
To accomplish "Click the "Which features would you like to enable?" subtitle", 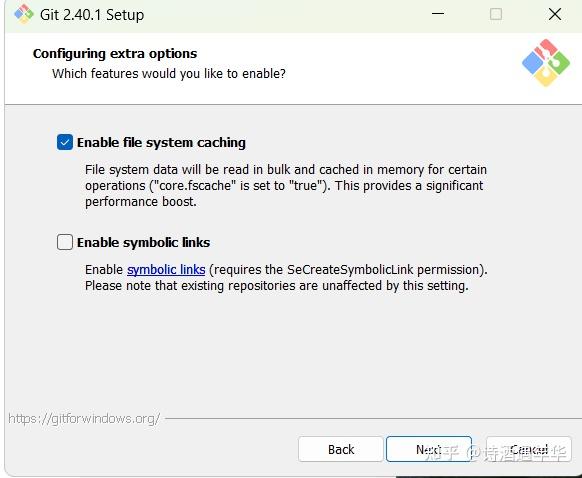I will [x=169, y=73].
